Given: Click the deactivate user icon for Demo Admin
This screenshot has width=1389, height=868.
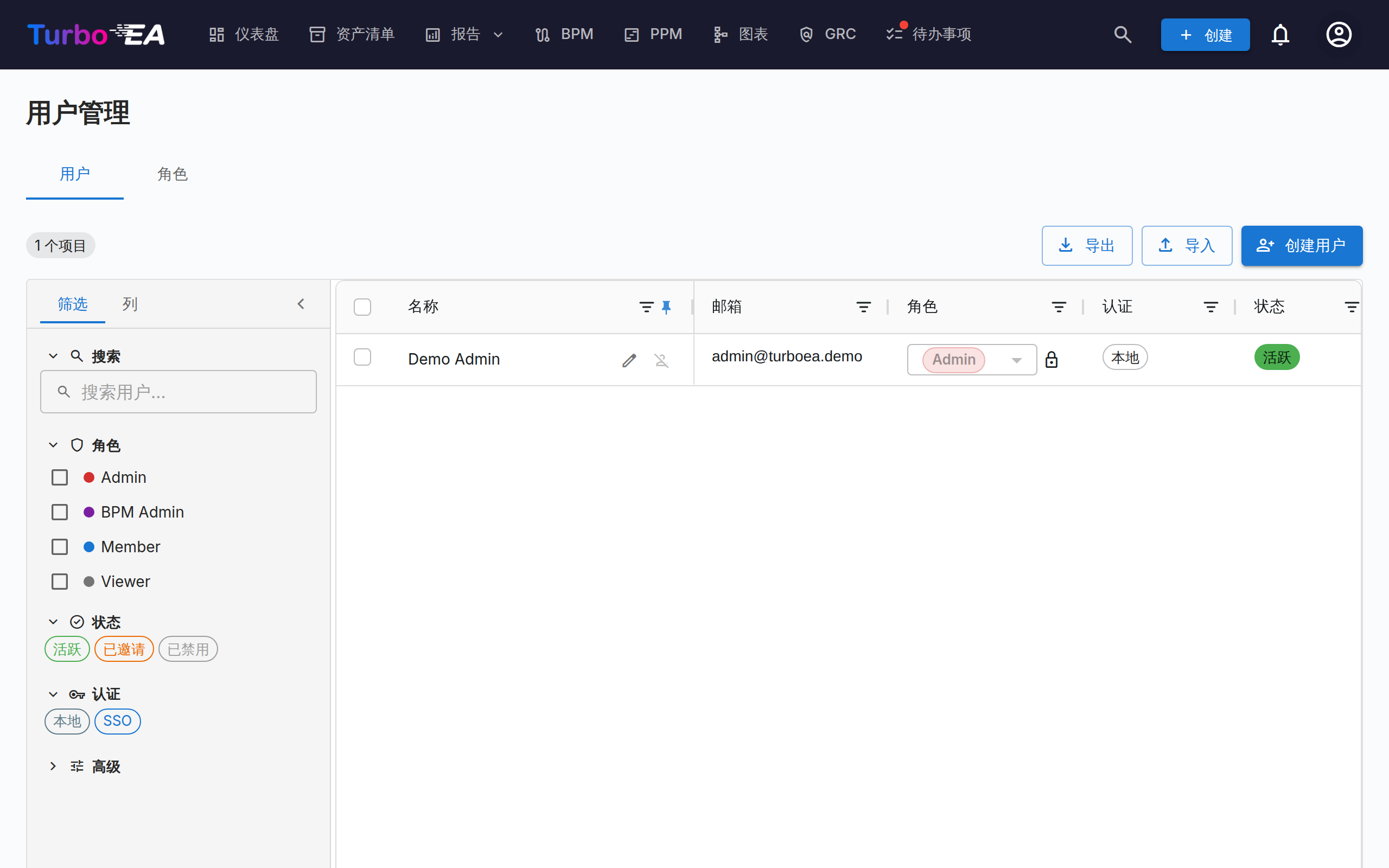Looking at the screenshot, I should (661, 360).
